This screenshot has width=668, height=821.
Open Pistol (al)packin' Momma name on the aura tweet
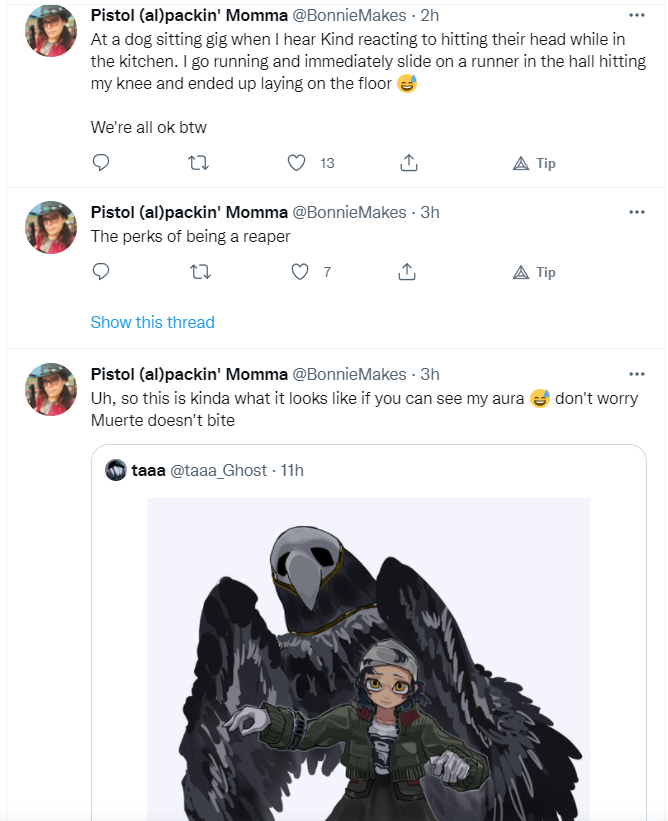point(189,374)
